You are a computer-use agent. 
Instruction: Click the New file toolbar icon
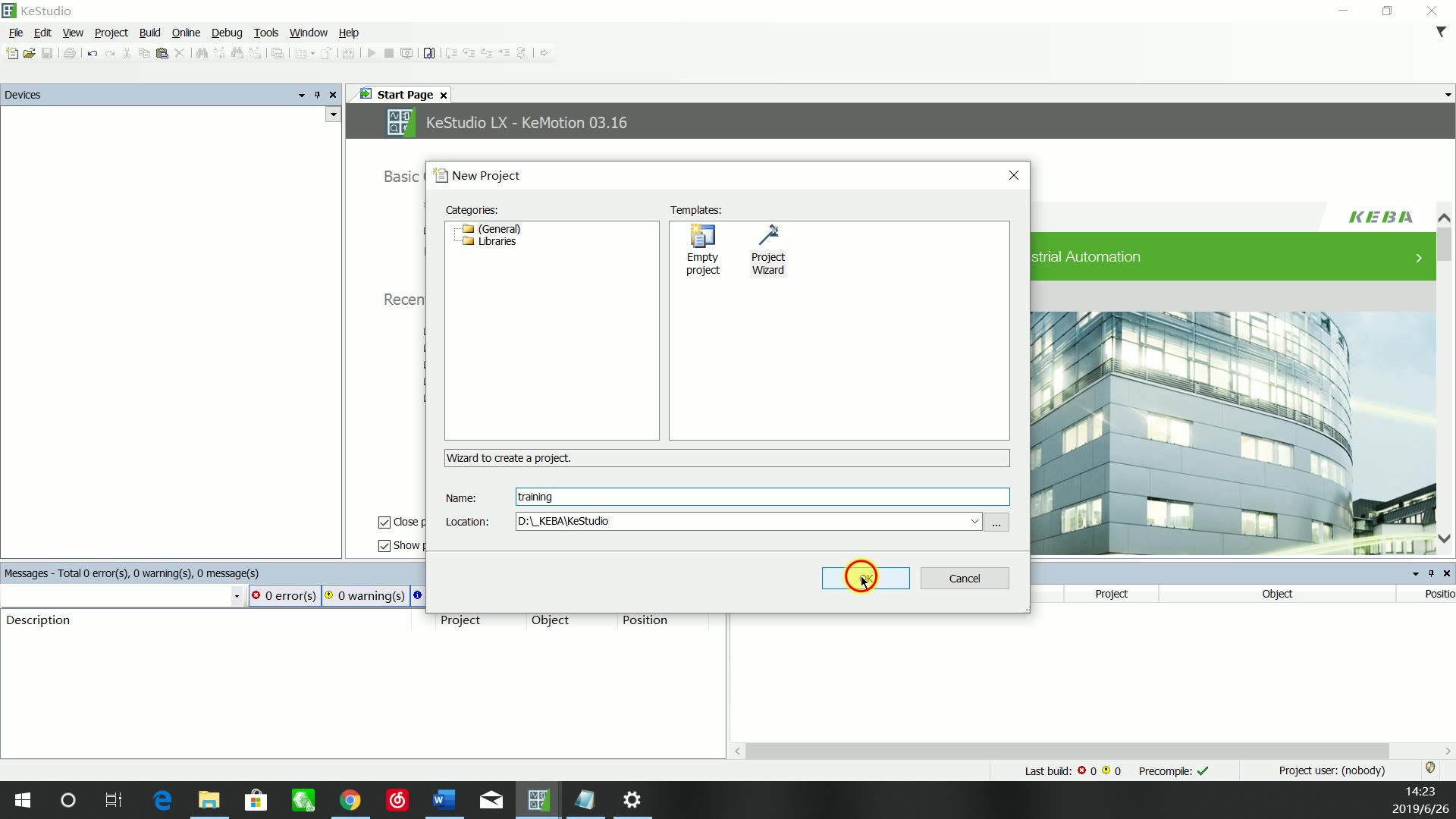point(11,53)
